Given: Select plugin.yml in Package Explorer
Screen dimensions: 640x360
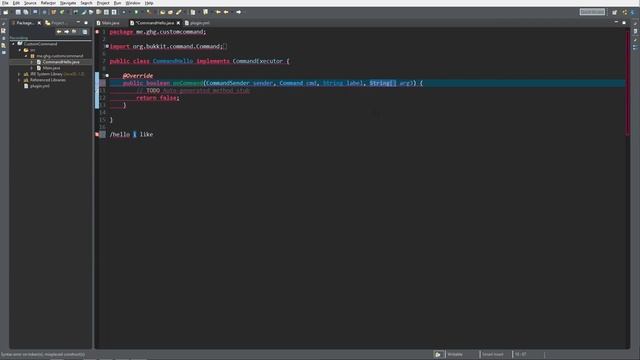Looking at the screenshot, I should click(40, 86).
